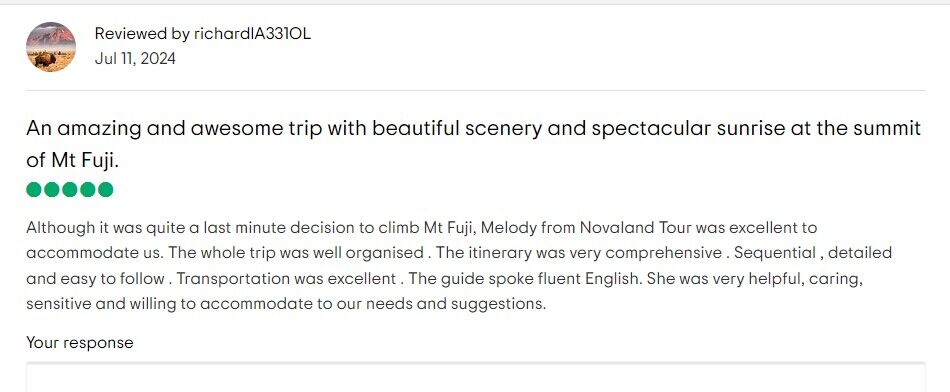Image resolution: width=950 pixels, height=392 pixels.
Task: Click 'Transportation was excellent' in the review
Action: point(286,279)
